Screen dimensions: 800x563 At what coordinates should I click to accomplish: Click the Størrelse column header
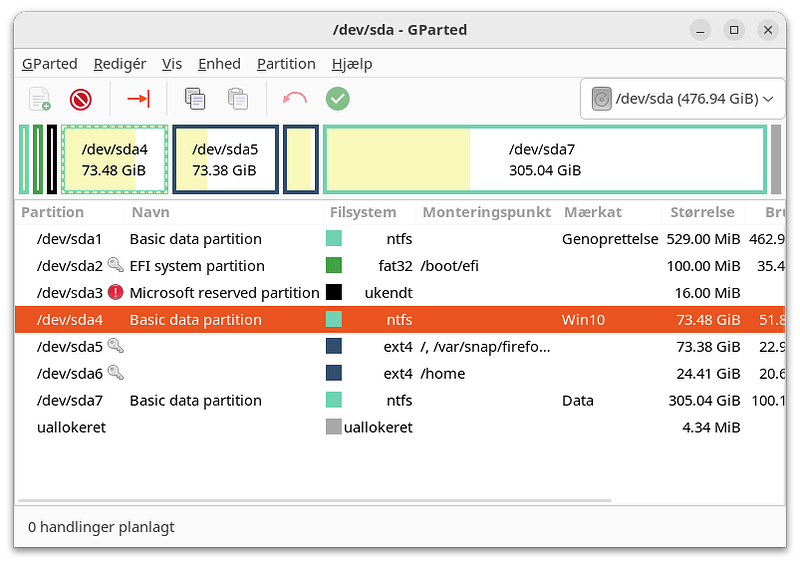(702, 212)
